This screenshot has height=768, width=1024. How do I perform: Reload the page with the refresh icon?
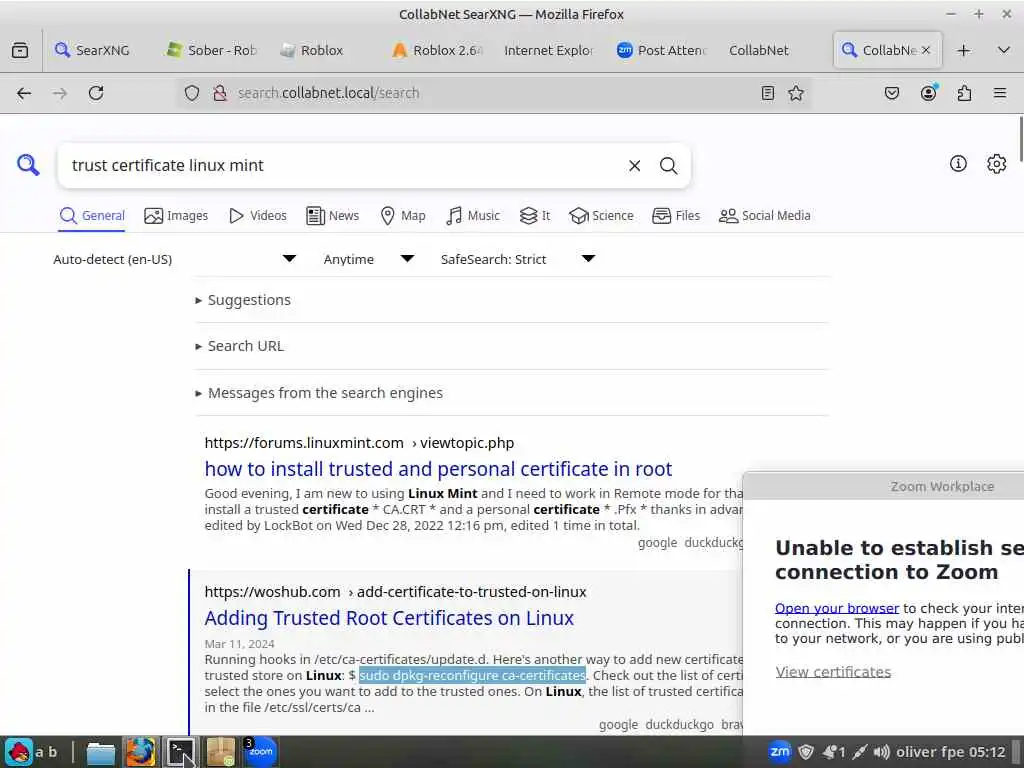coord(96,93)
